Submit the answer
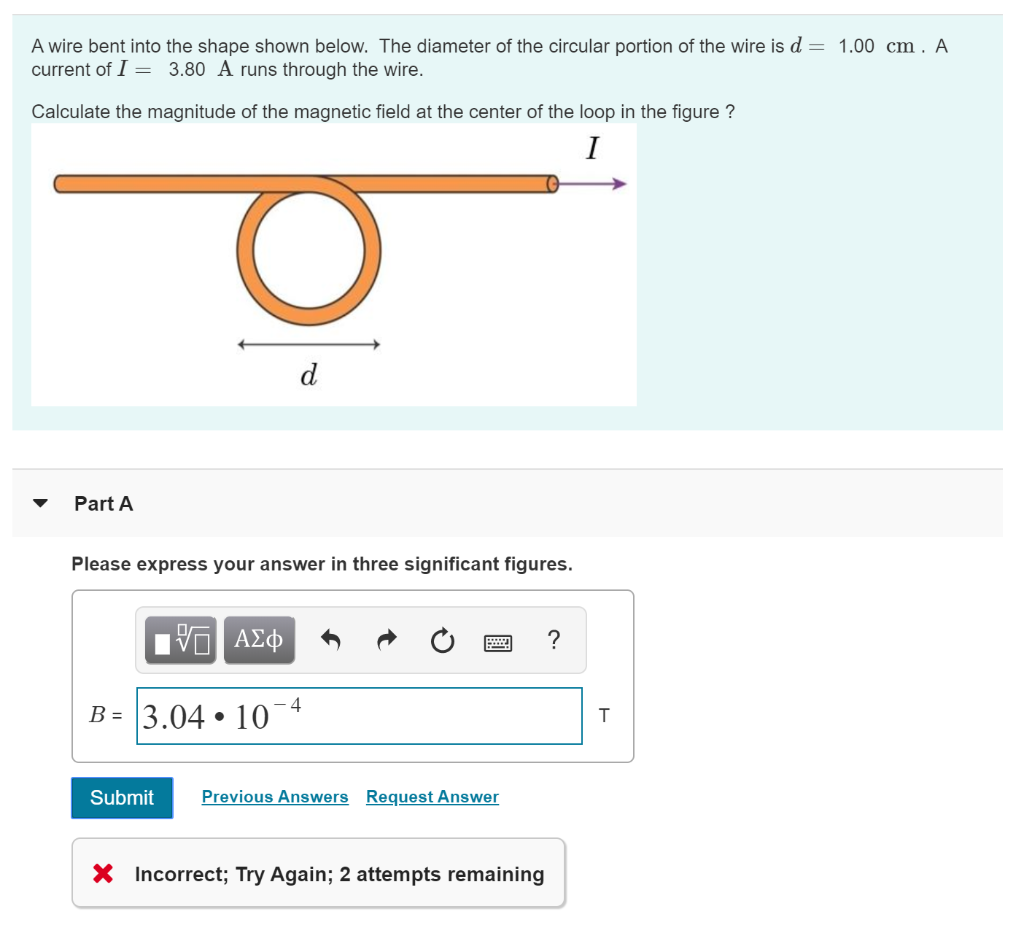This screenshot has width=1024, height=925. point(121,797)
